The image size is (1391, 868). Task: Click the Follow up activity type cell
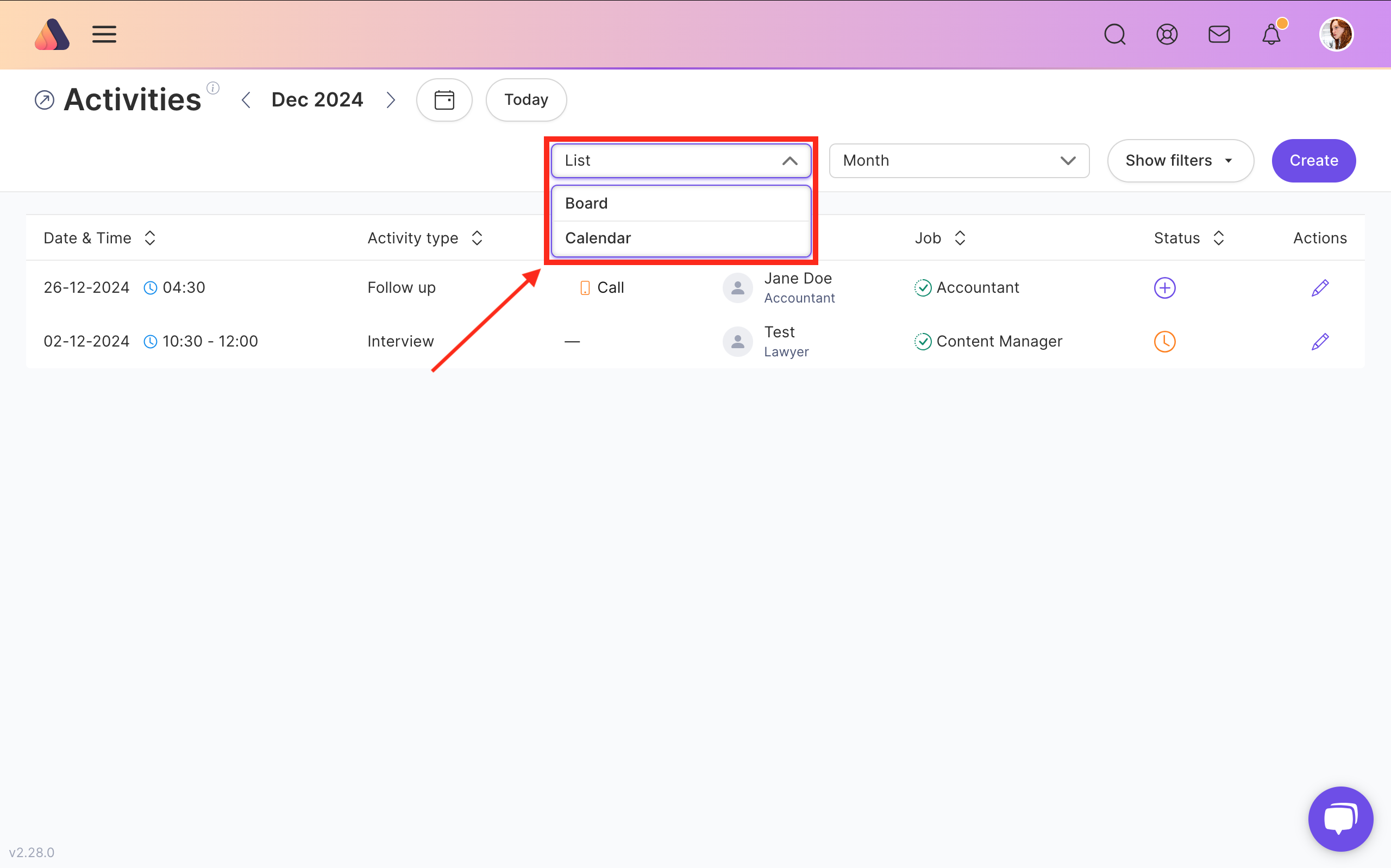pyautogui.click(x=402, y=287)
